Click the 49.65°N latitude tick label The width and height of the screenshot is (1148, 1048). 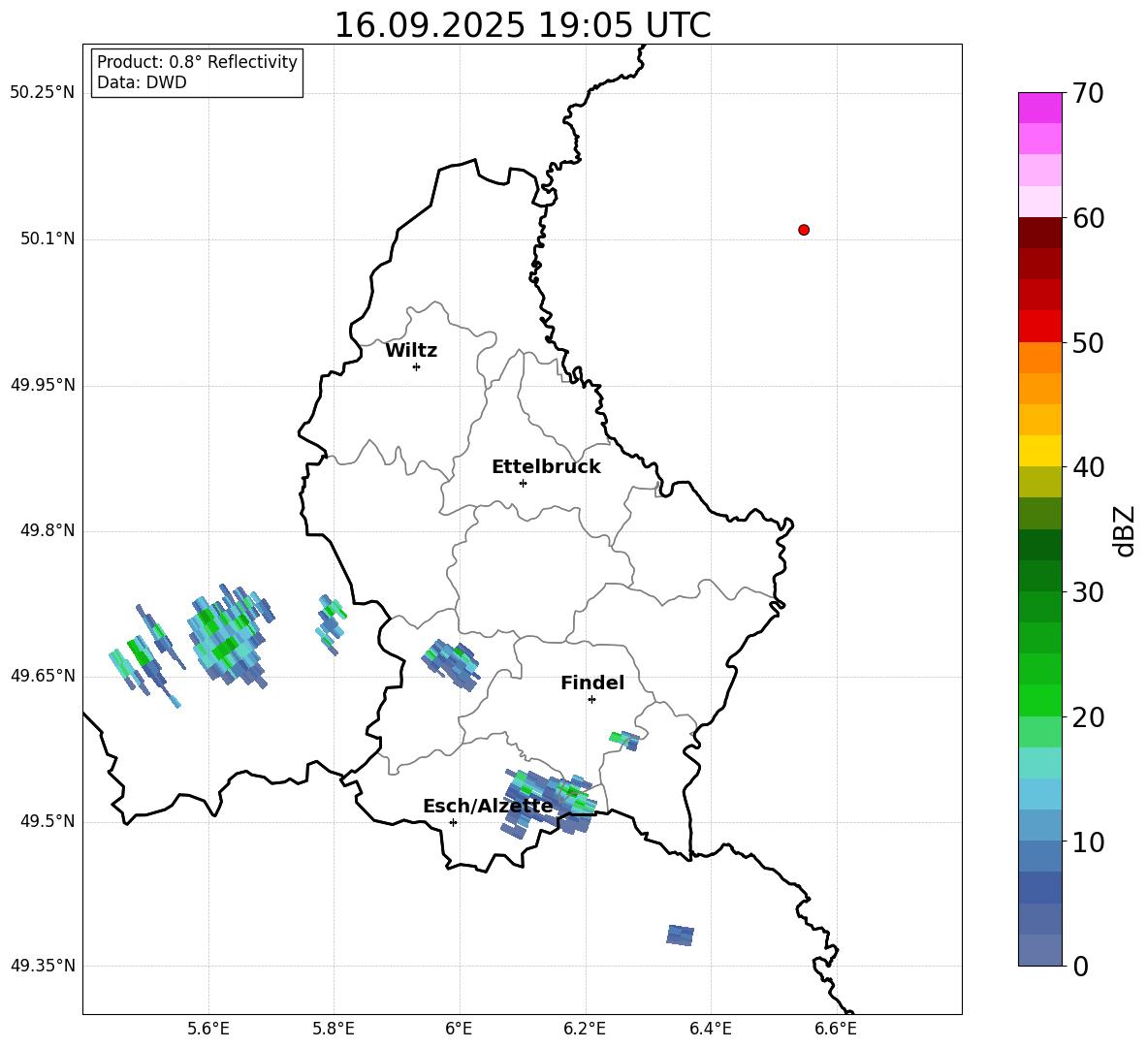[x=43, y=675]
